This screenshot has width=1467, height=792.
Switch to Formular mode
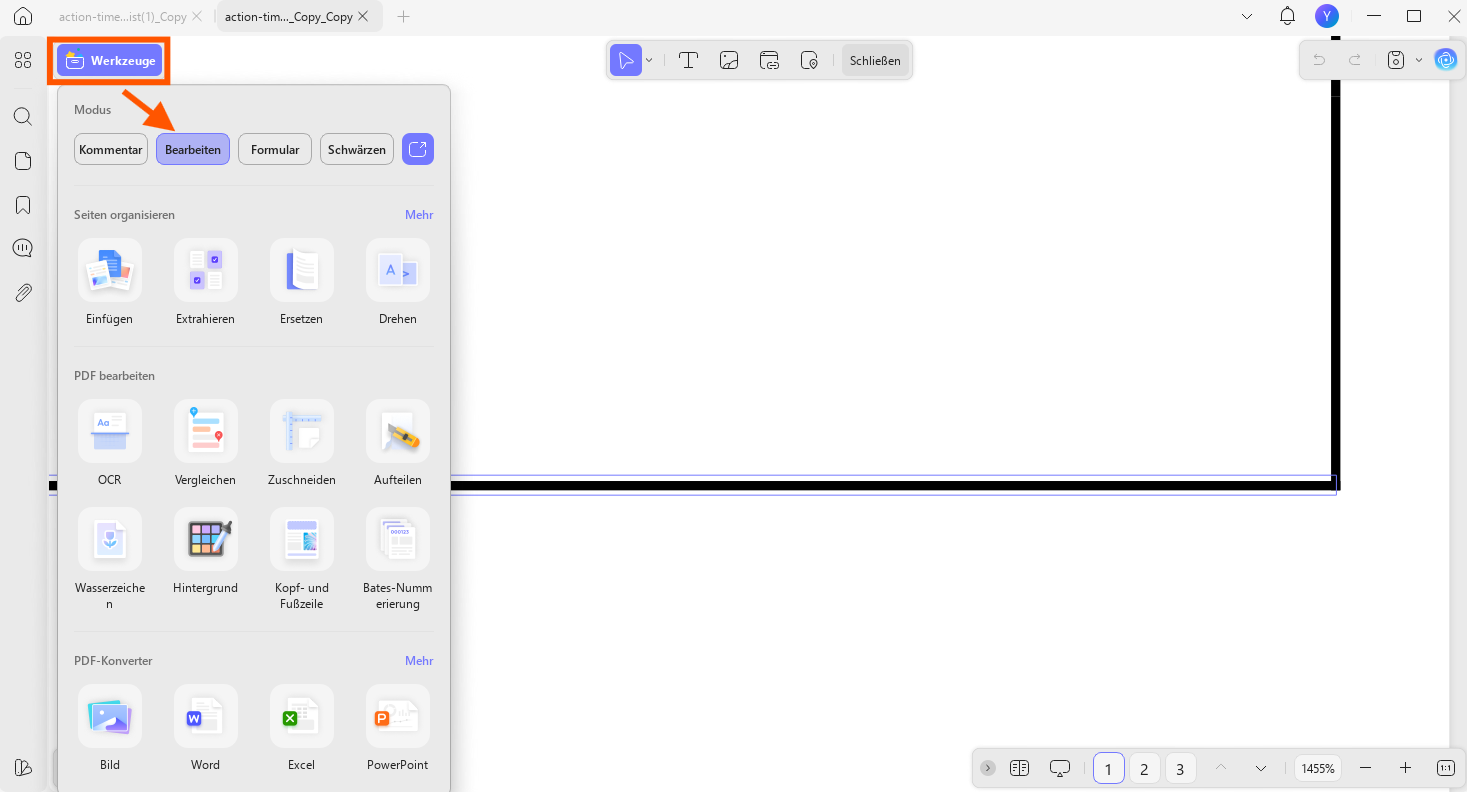pos(275,149)
